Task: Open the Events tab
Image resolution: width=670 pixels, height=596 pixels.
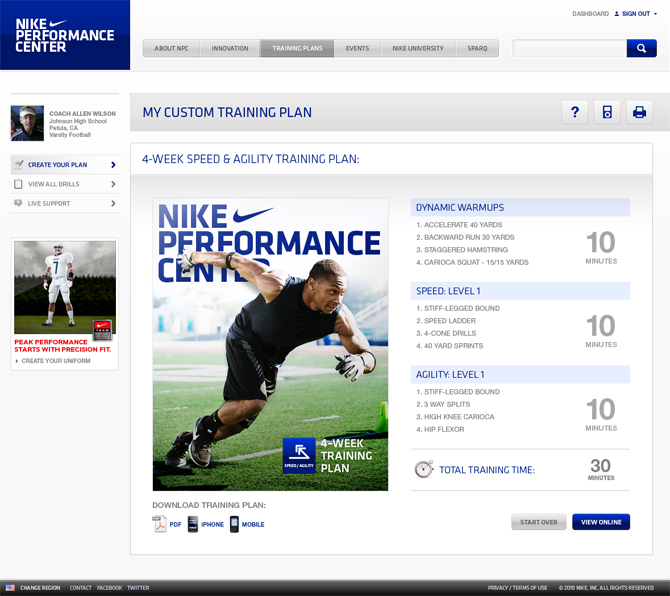Action: 357,48
